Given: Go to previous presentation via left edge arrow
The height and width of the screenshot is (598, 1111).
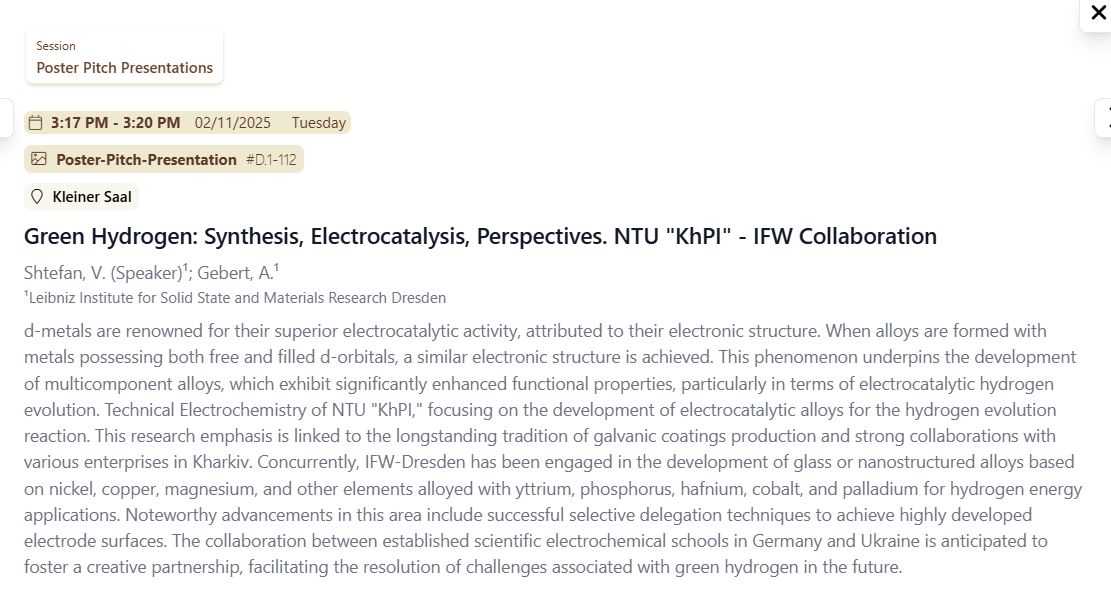Looking at the screenshot, I should (5, 117).
